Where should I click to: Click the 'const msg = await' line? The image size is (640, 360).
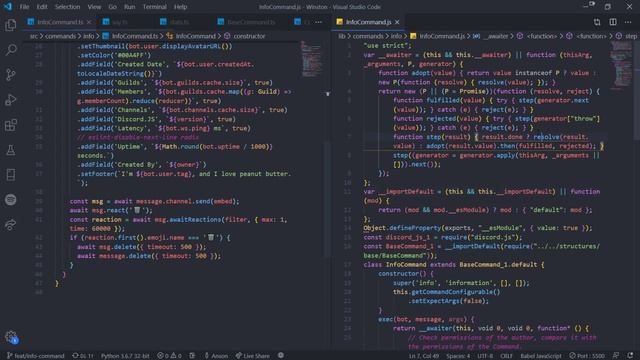pyautogui.click(x=154, y=201)
